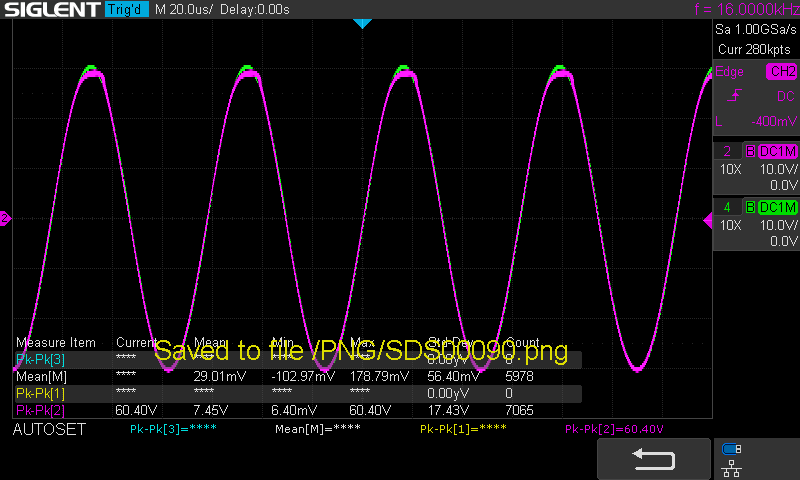This screenshot has height=480, width=800.
Task: Click the channel 2 ground level marker
Action: click(x=5, y=218)
